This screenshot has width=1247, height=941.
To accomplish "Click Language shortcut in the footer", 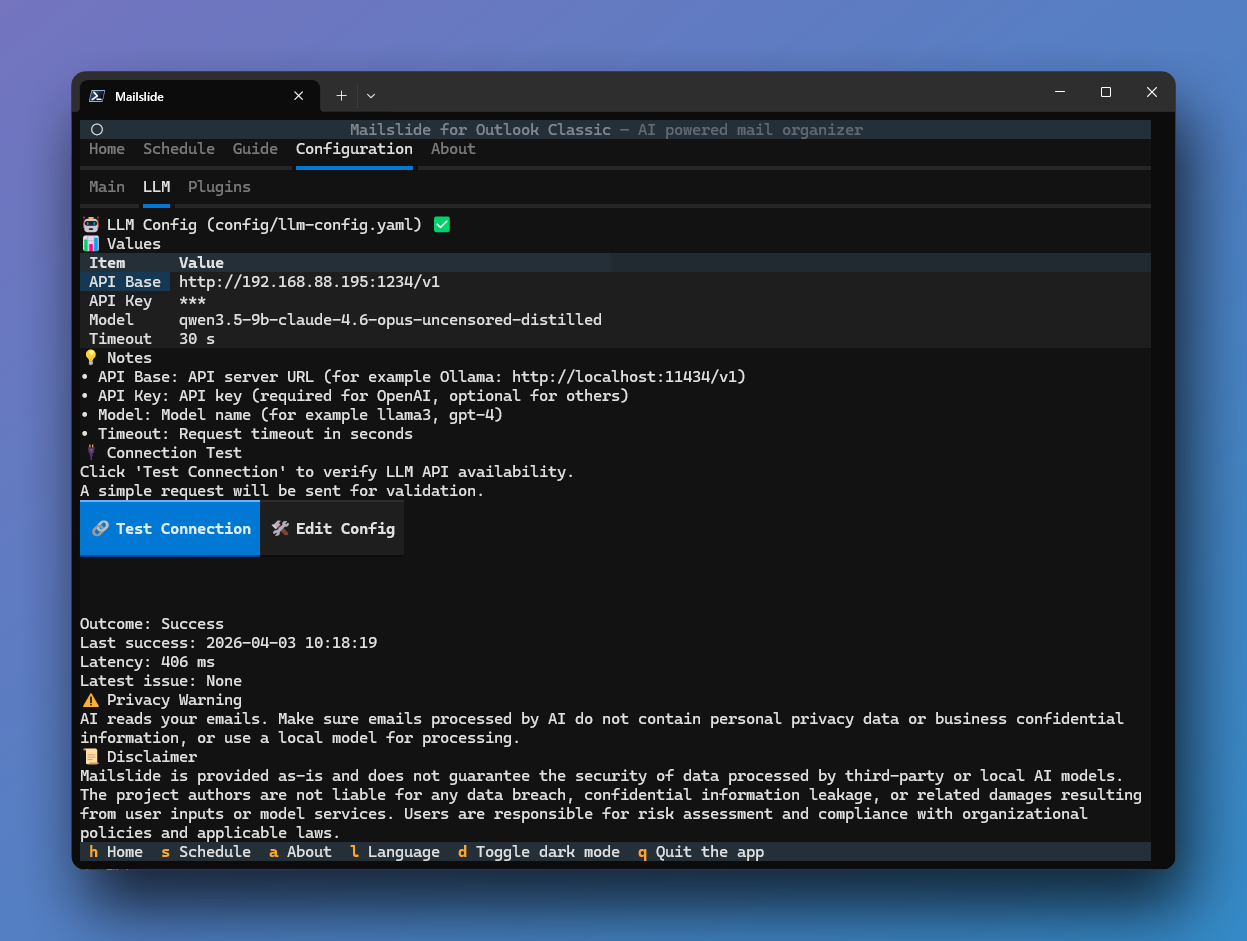I will (394, 852).
